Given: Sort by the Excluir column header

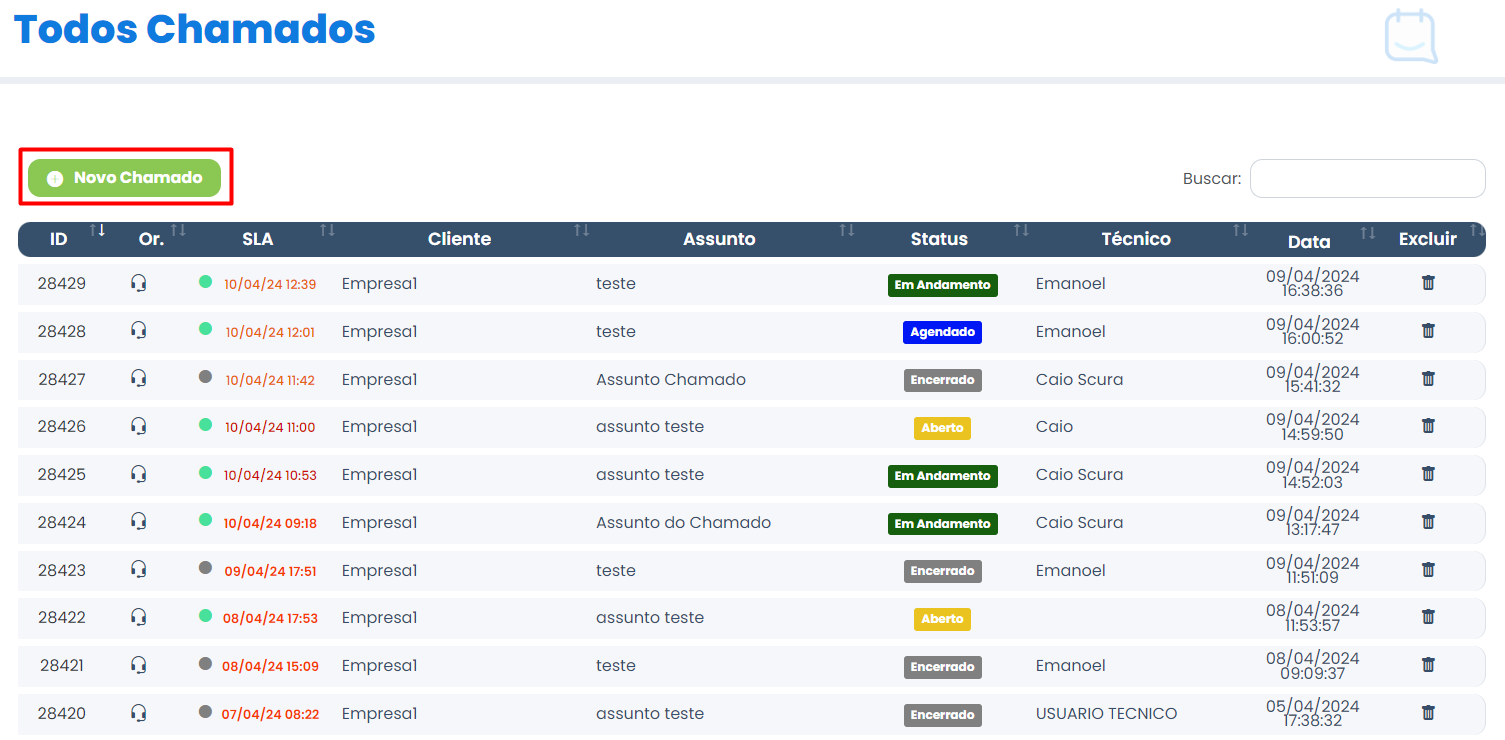Looking at the screenshot, I should [x=1428, y=239].
